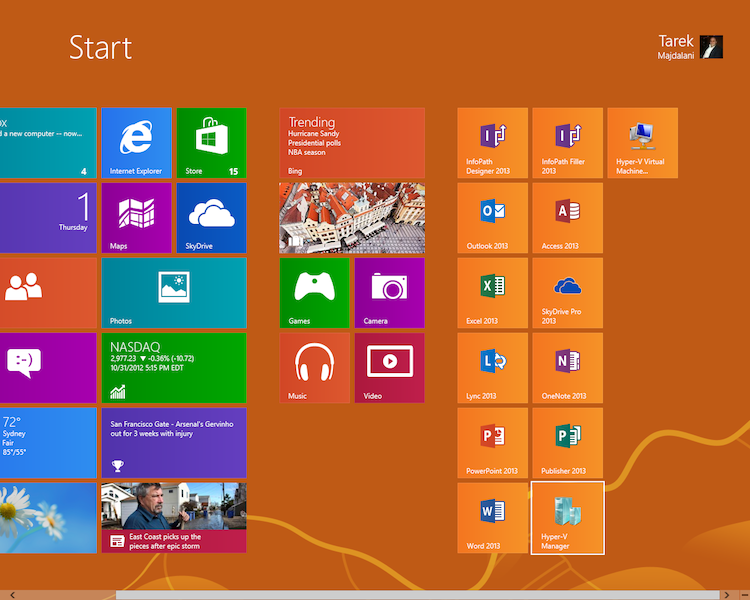The image size is (750, 600).
Task: Open the Camera app tile
Action: 389,293
